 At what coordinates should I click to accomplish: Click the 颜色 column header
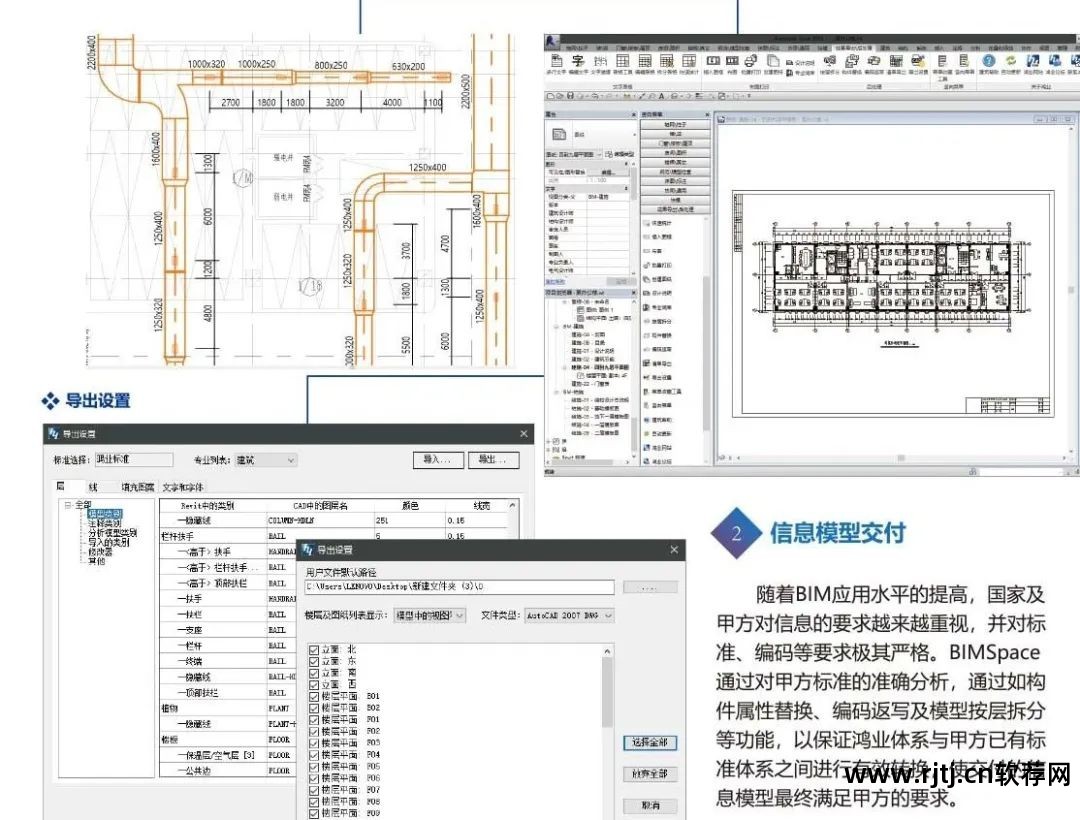point(410,505)
